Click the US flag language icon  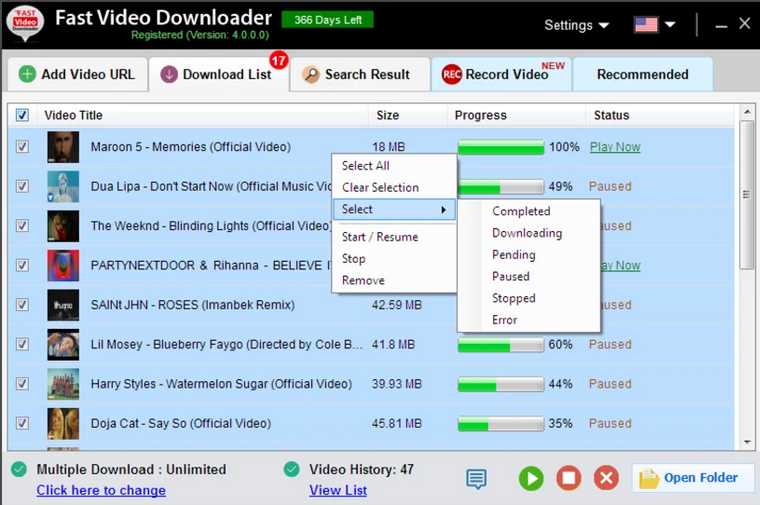pos(646,24)
